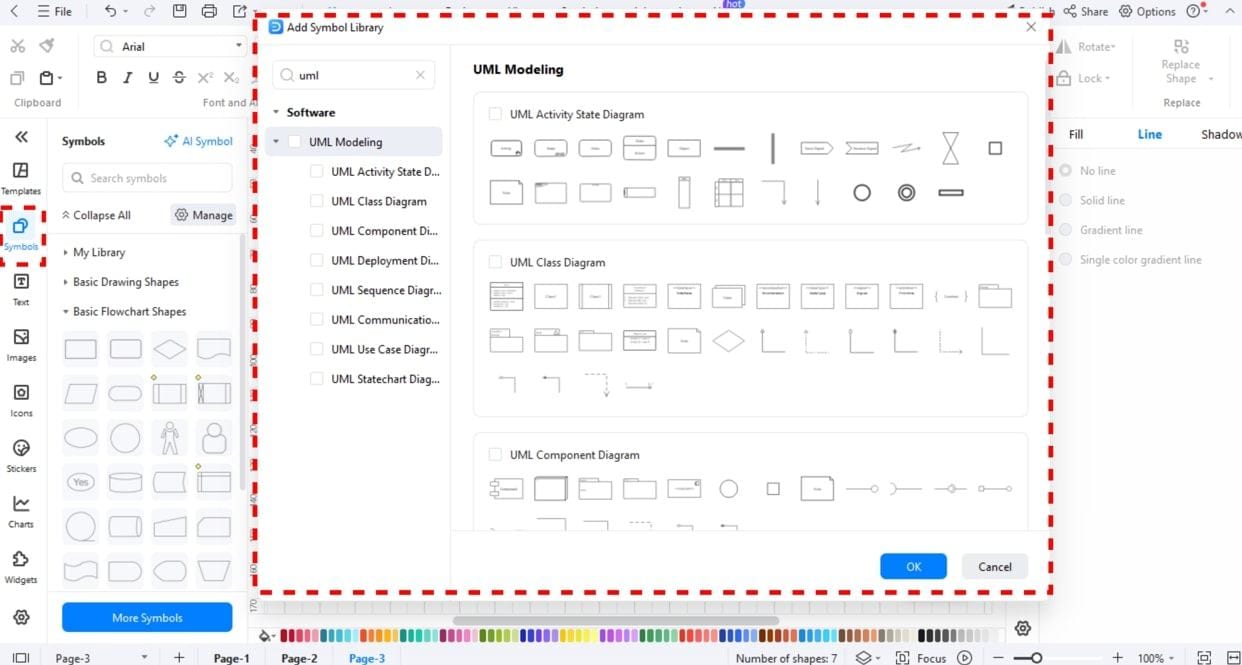Click the Search symbols field
1242x665 pixels.
coord(147,178)
